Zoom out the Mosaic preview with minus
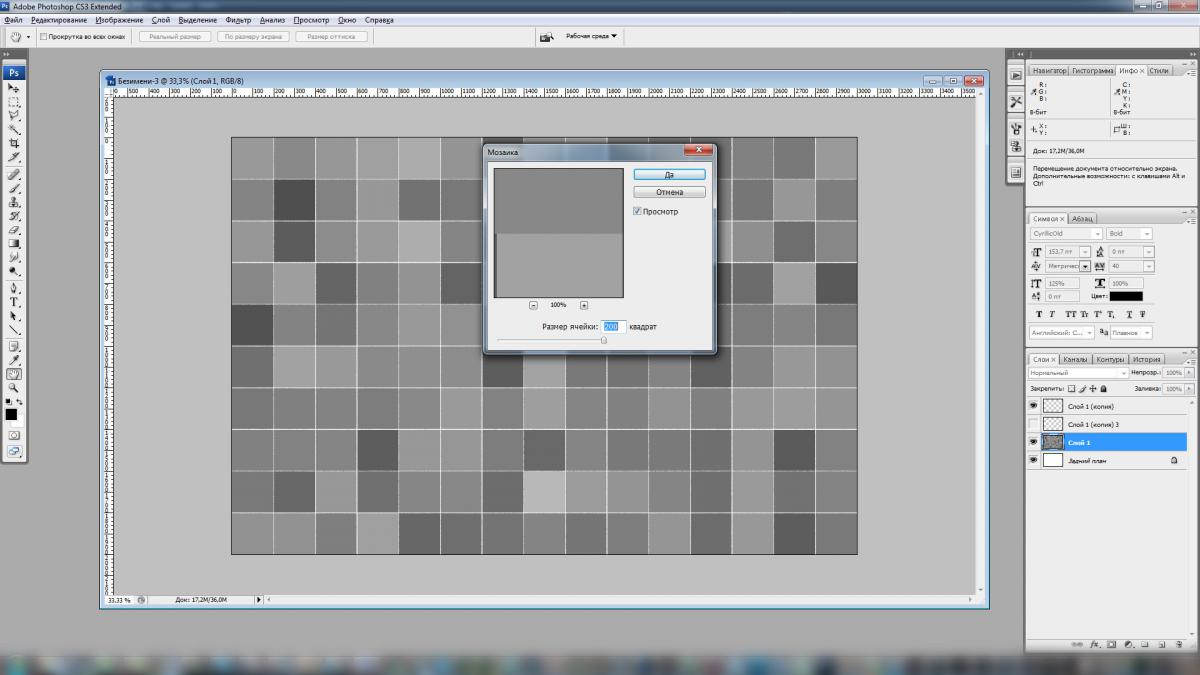This screenshot has width=1200, height=675. coord(533,305)
